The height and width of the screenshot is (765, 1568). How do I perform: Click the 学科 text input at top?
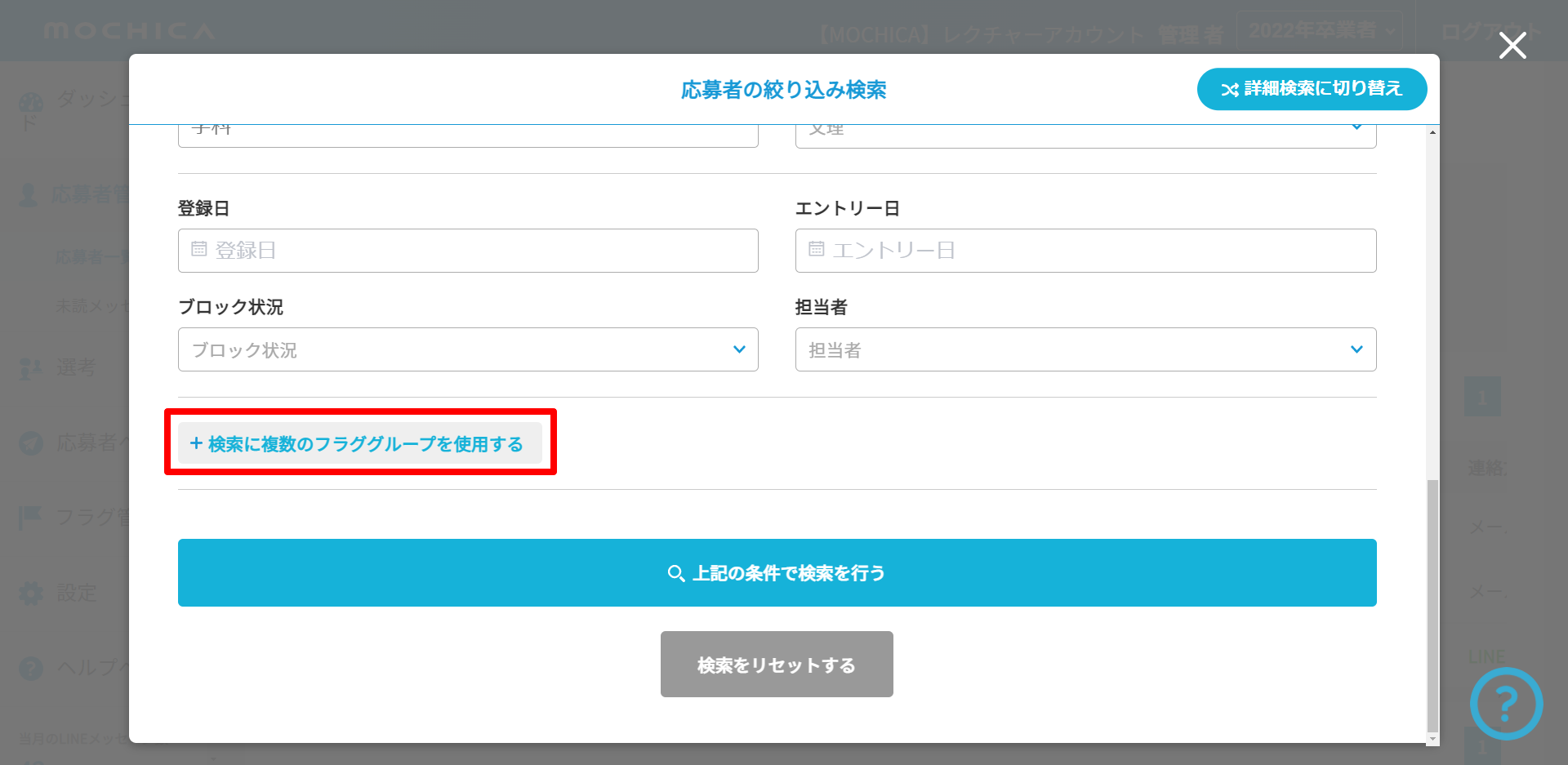[468, 134]
